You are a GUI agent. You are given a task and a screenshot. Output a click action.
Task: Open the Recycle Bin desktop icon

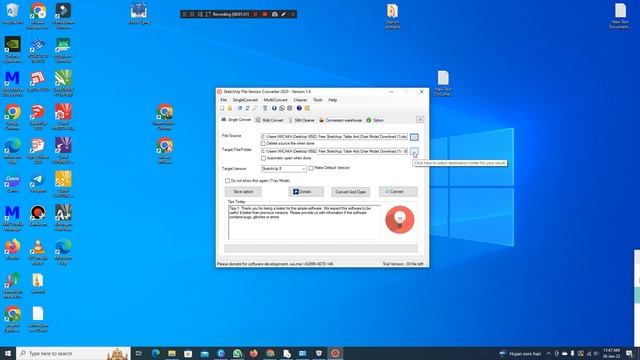pos(13,13)
